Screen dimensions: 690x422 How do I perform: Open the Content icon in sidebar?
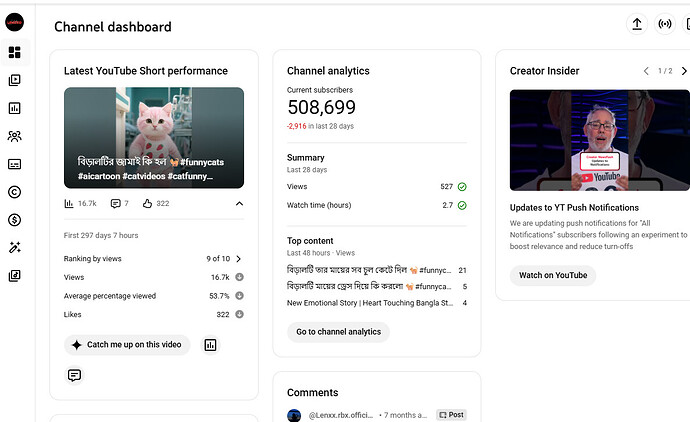click(x=15, y=80)
